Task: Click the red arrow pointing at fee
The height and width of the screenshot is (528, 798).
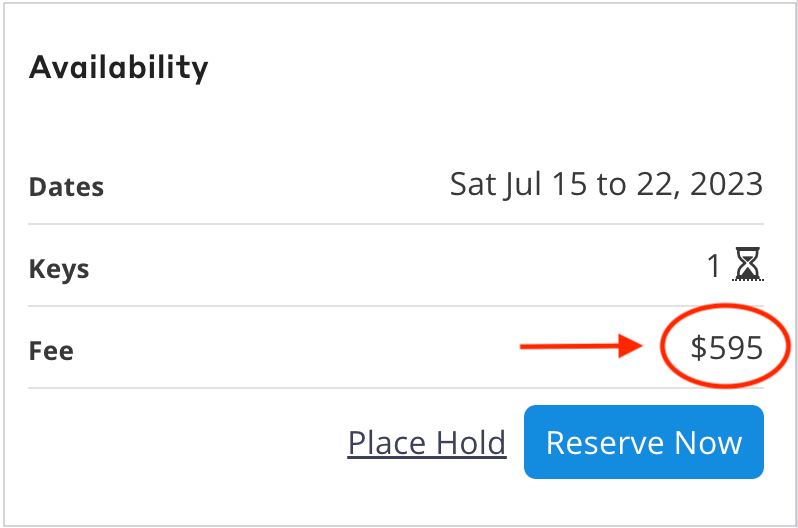Action: (584, 347)
